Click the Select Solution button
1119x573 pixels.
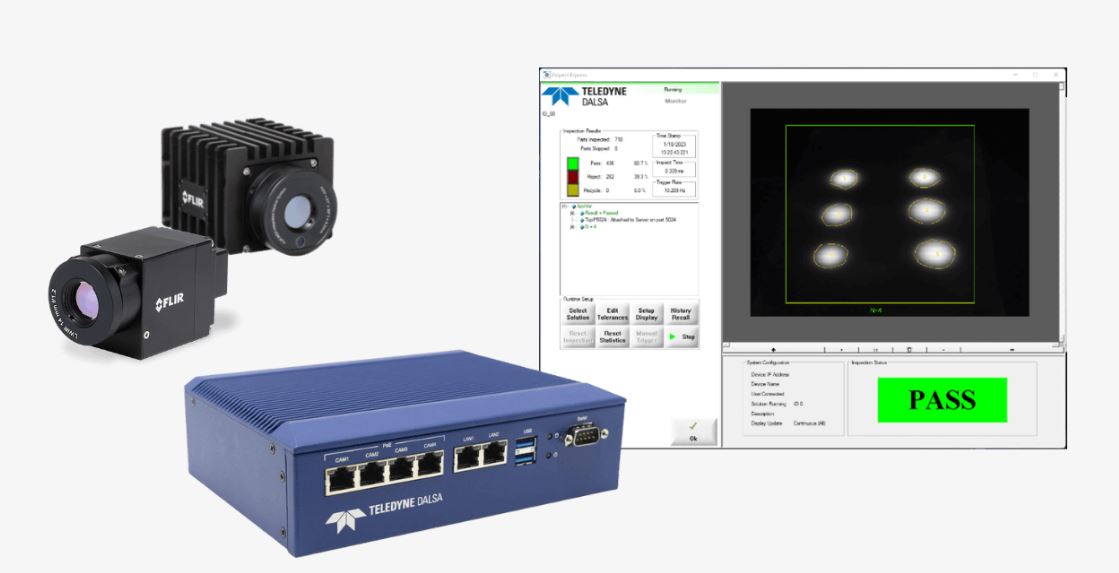point(578,314)
